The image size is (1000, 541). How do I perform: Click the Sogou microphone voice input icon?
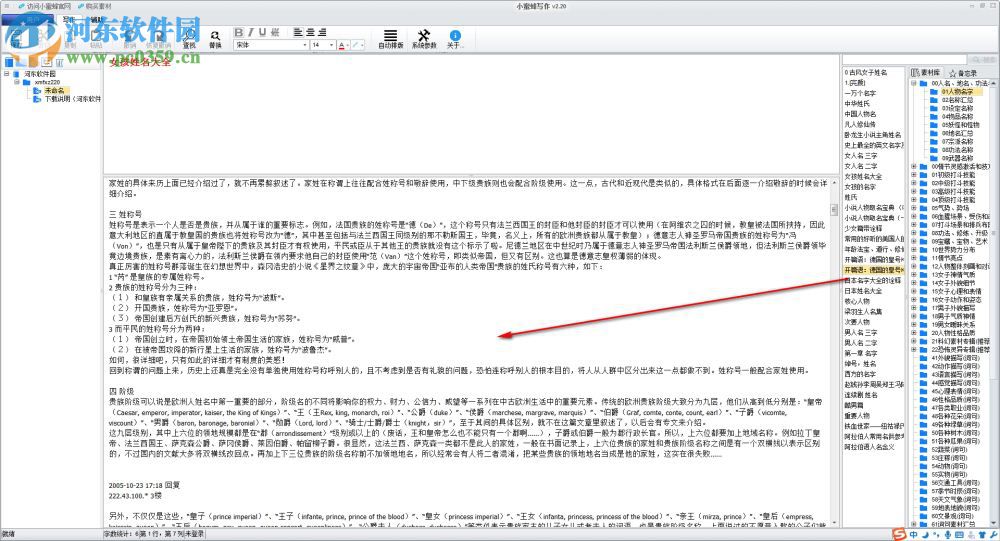[948, 535]
